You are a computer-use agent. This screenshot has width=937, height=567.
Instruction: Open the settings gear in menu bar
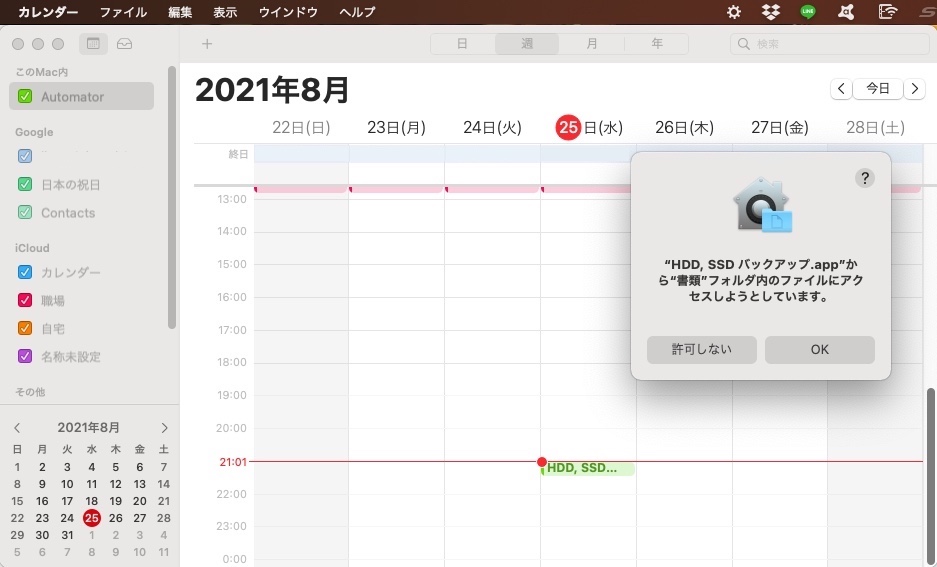pyautogui.click(x=734, y=12)
